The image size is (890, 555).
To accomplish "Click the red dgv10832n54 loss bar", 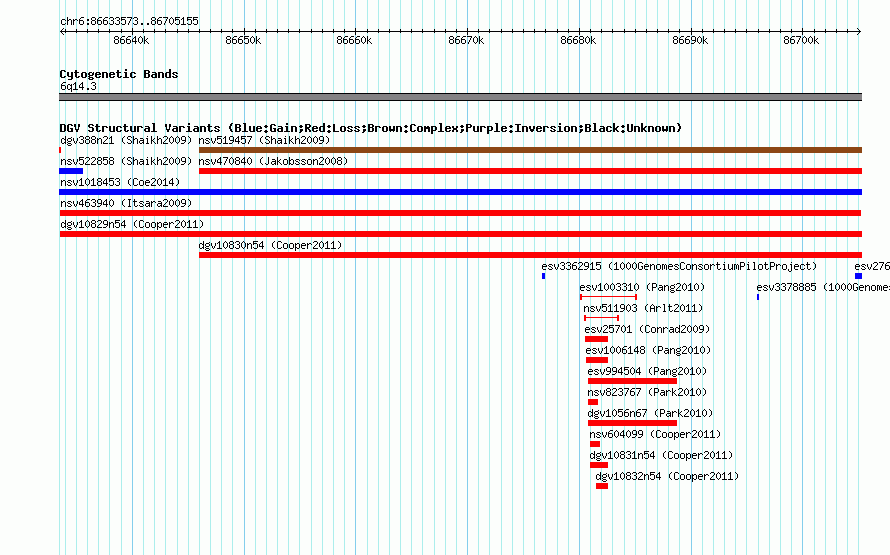I will tap(602, 486).
